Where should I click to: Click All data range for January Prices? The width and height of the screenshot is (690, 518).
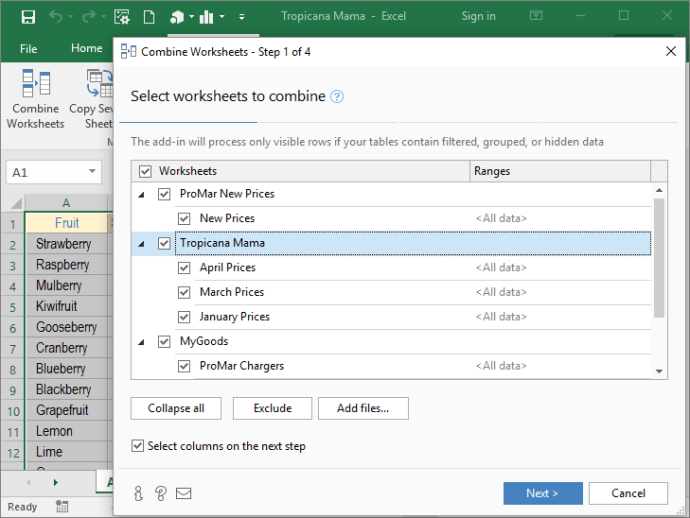501,317
